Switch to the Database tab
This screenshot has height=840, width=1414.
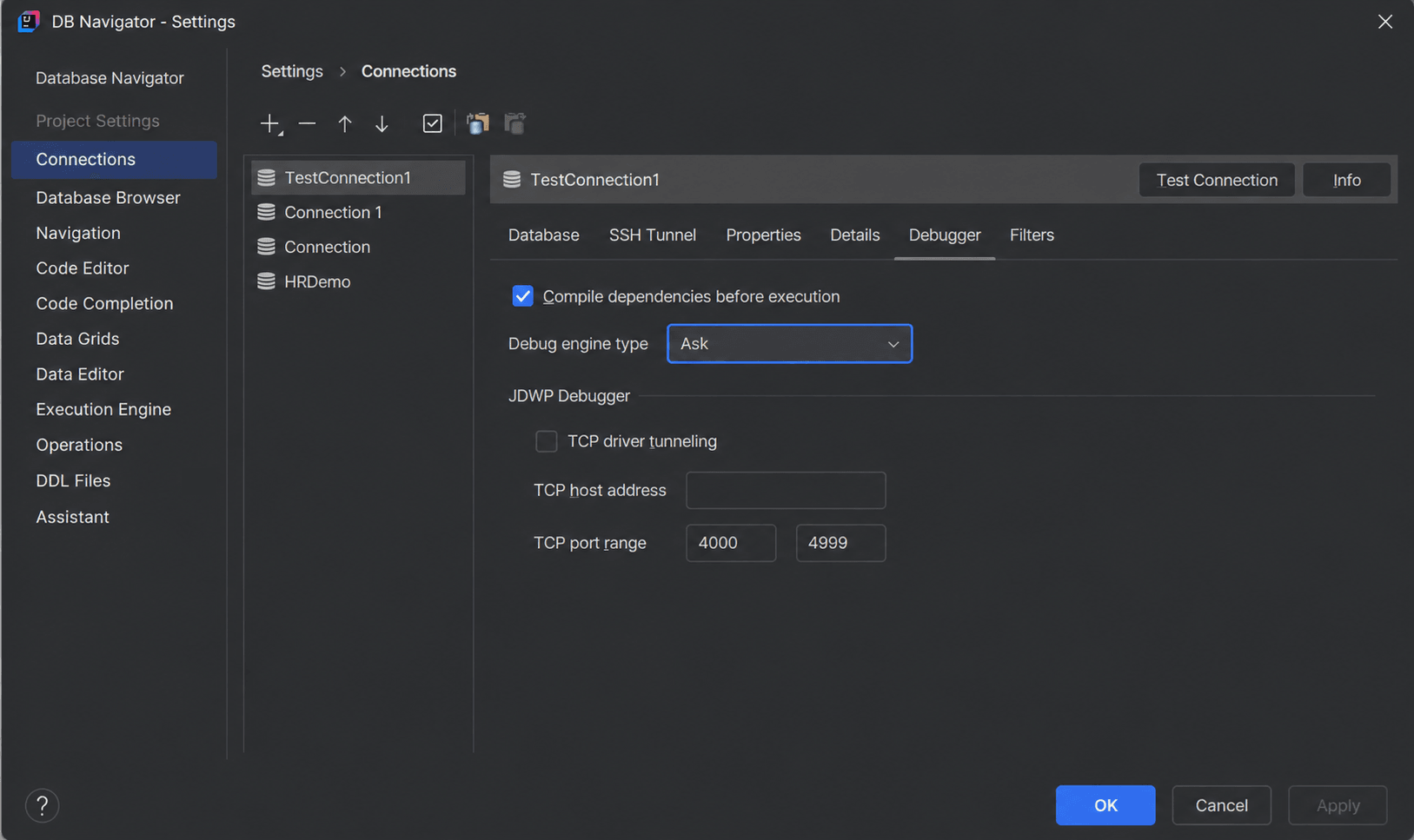pyautogui.click(x=544, y=235)
